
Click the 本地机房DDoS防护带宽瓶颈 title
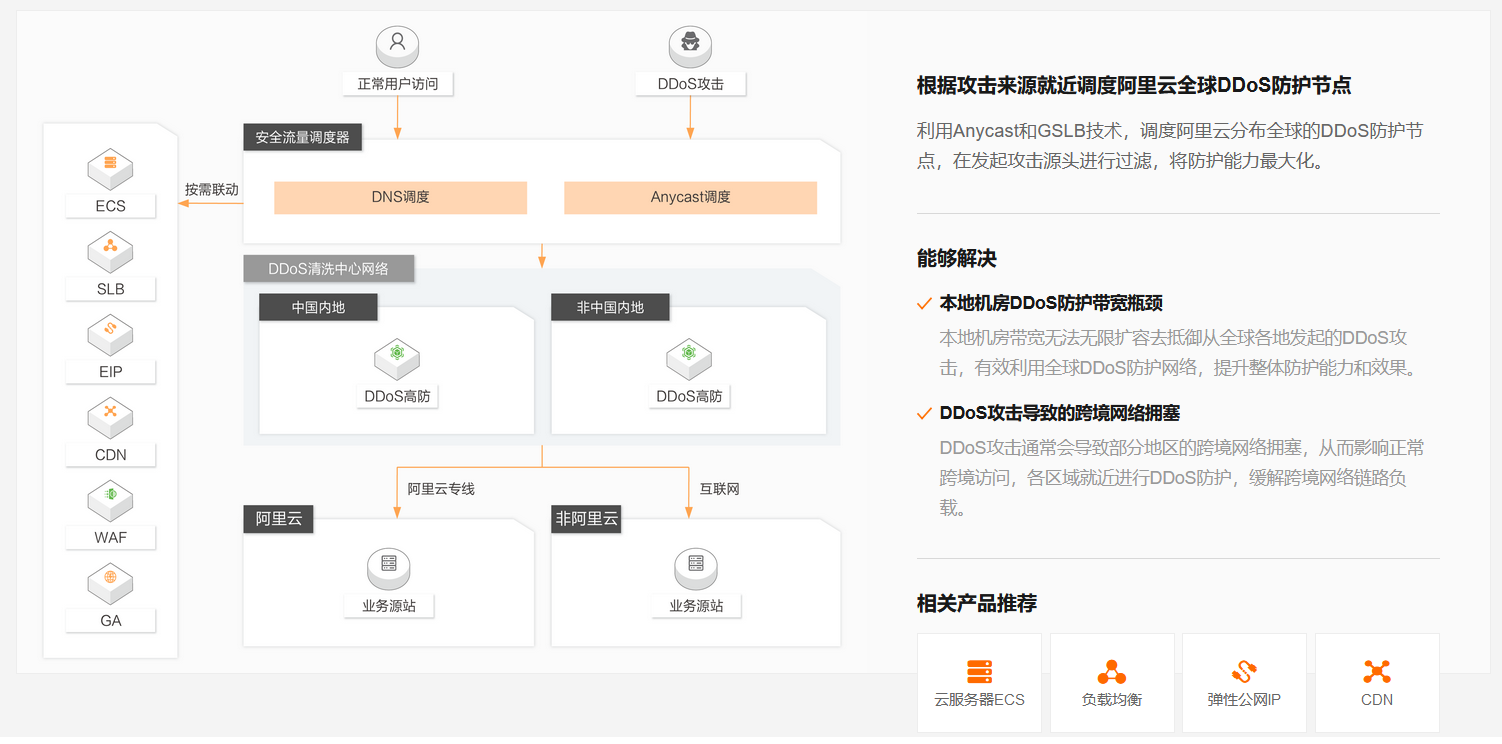[1051, 303]
